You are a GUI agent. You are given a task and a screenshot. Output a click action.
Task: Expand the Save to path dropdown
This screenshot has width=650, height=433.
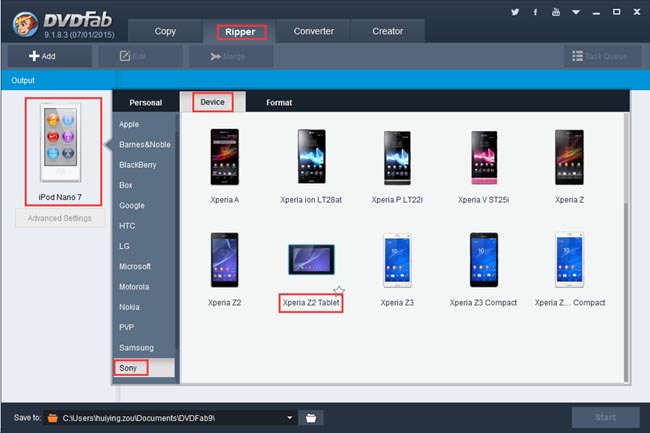click(x=290, y=418)
